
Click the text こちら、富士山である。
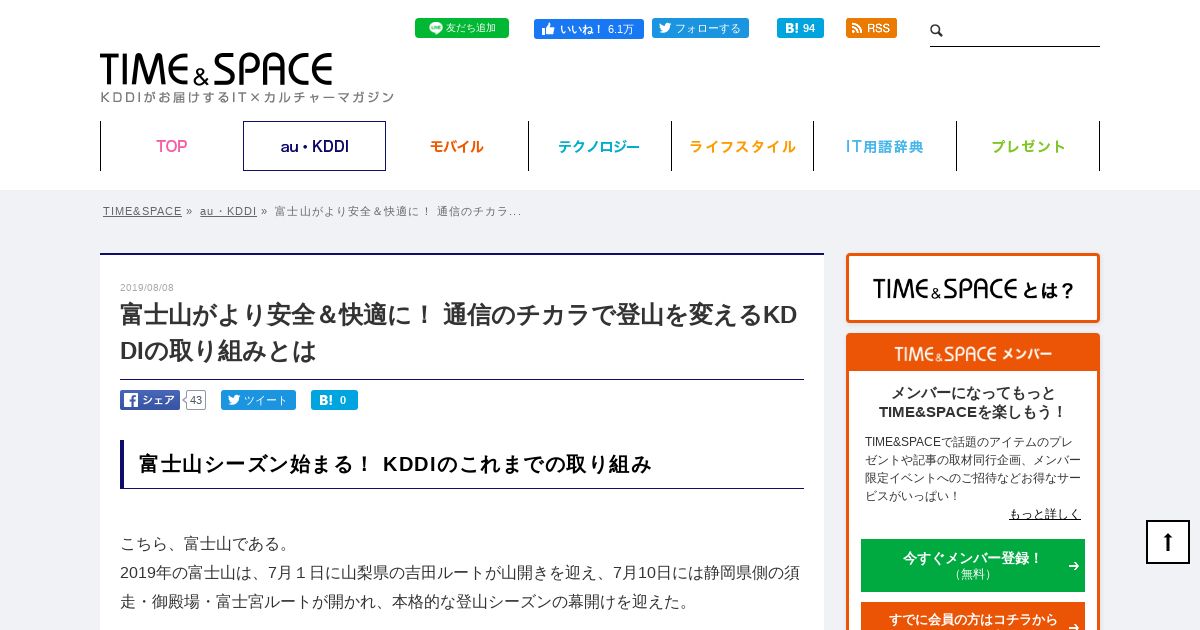[x=207, y=544]
